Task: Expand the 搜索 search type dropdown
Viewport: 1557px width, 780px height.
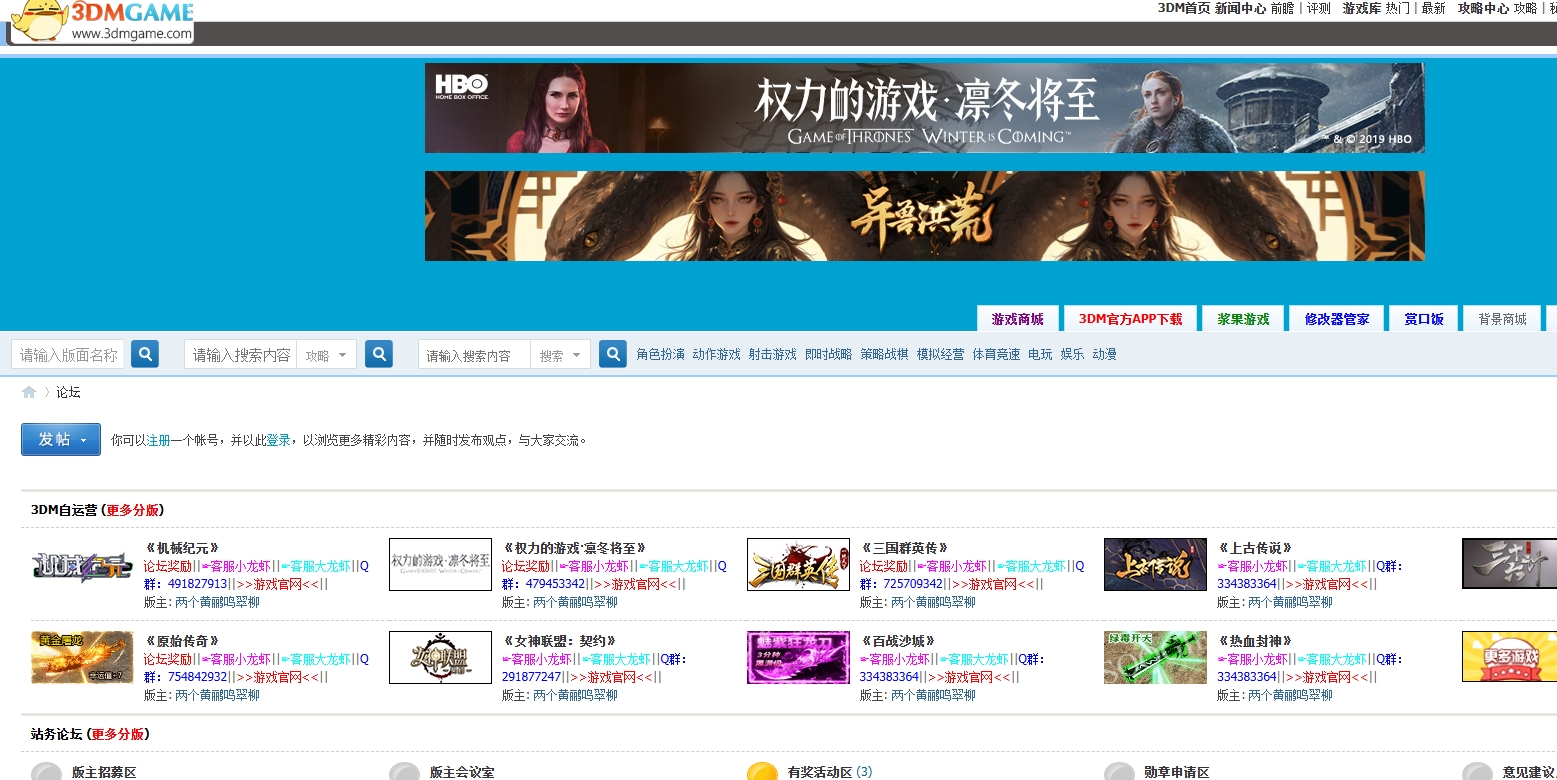Action: (x=561, y=355)
